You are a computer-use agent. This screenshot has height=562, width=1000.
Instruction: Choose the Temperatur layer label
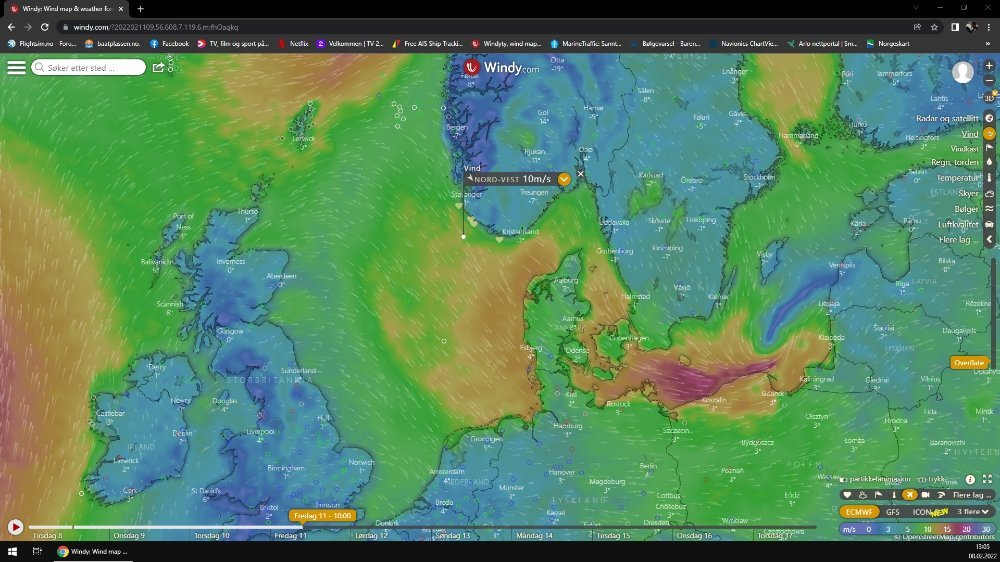coord(958,178)
